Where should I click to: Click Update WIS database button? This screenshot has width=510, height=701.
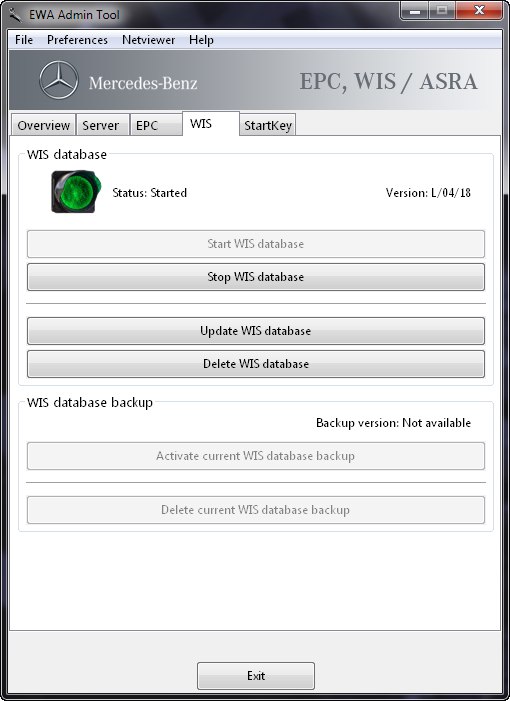point(256,331)
